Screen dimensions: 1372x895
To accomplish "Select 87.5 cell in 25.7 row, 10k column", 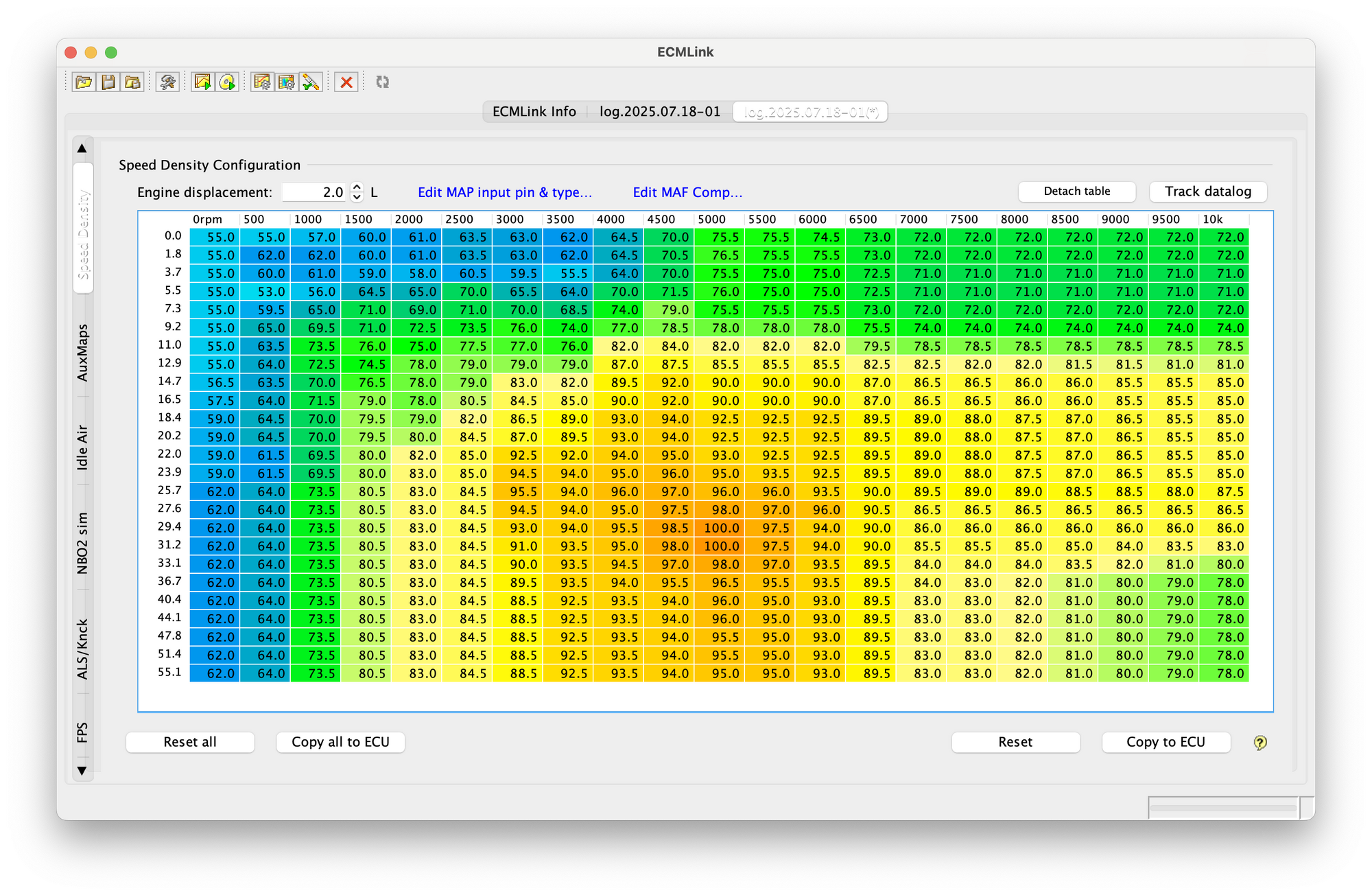I will pos(1225,491).
